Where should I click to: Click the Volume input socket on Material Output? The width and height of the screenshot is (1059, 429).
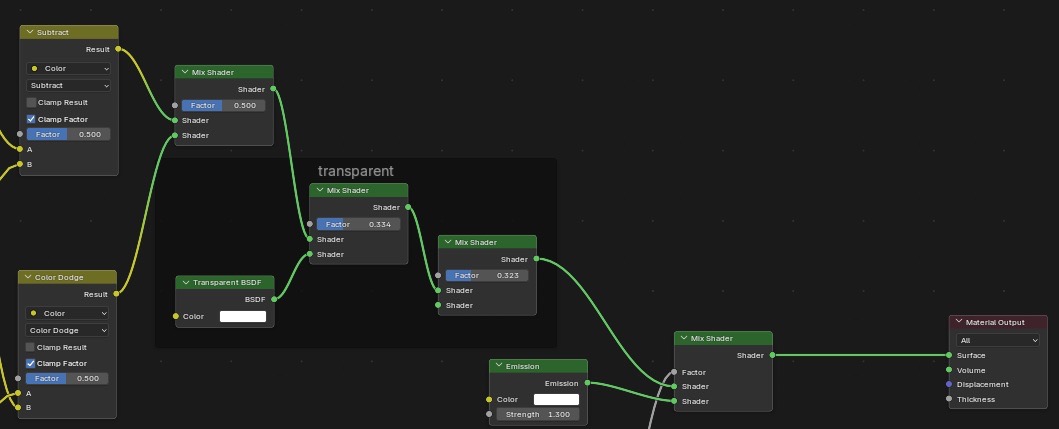pyautogui.click(x=949, y=370)
